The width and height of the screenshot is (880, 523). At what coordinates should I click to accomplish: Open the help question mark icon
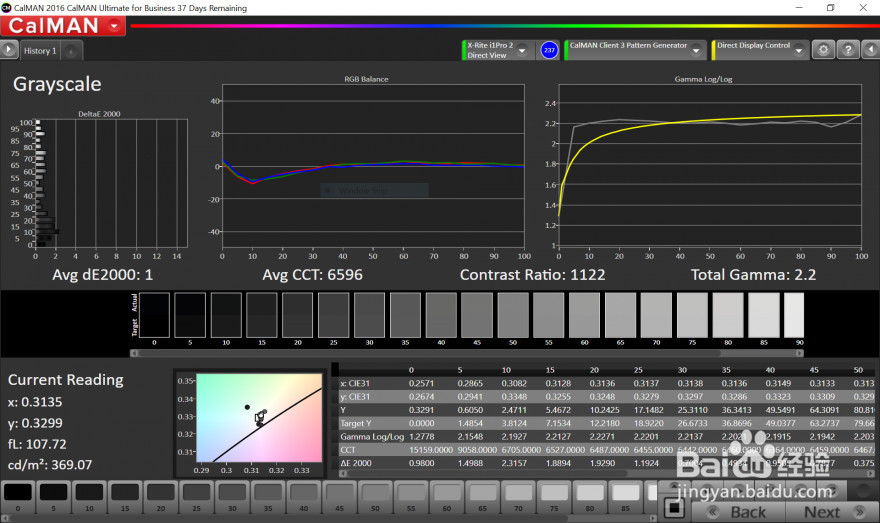(847, 50)
